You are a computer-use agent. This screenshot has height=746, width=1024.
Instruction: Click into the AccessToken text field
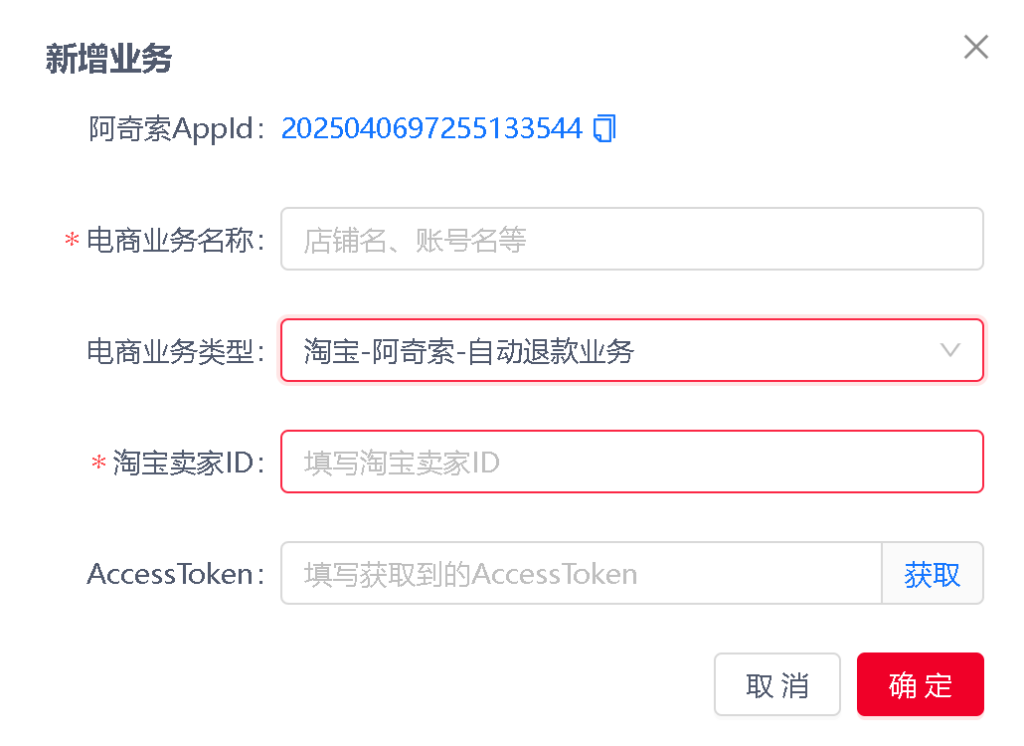pyautogui.click(x=580, y=574)
